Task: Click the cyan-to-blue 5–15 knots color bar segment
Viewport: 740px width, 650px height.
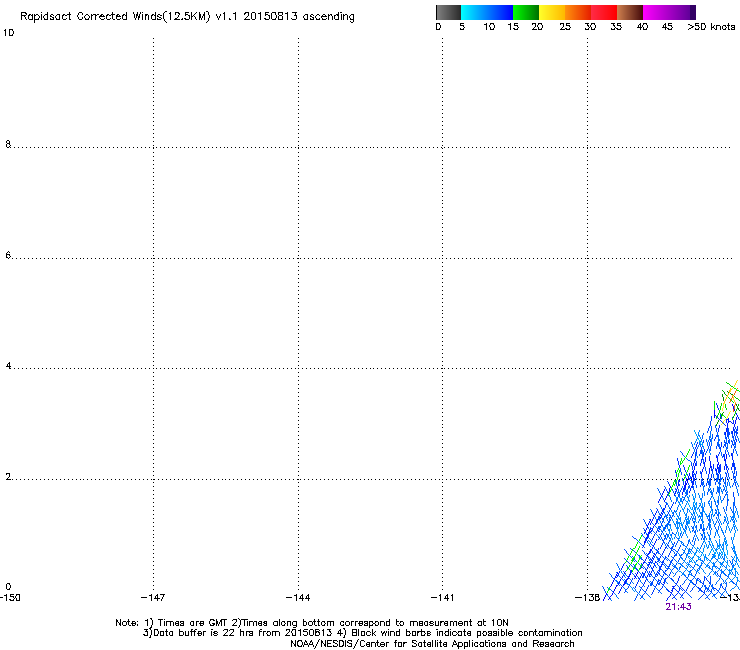Action: [487, 12]
